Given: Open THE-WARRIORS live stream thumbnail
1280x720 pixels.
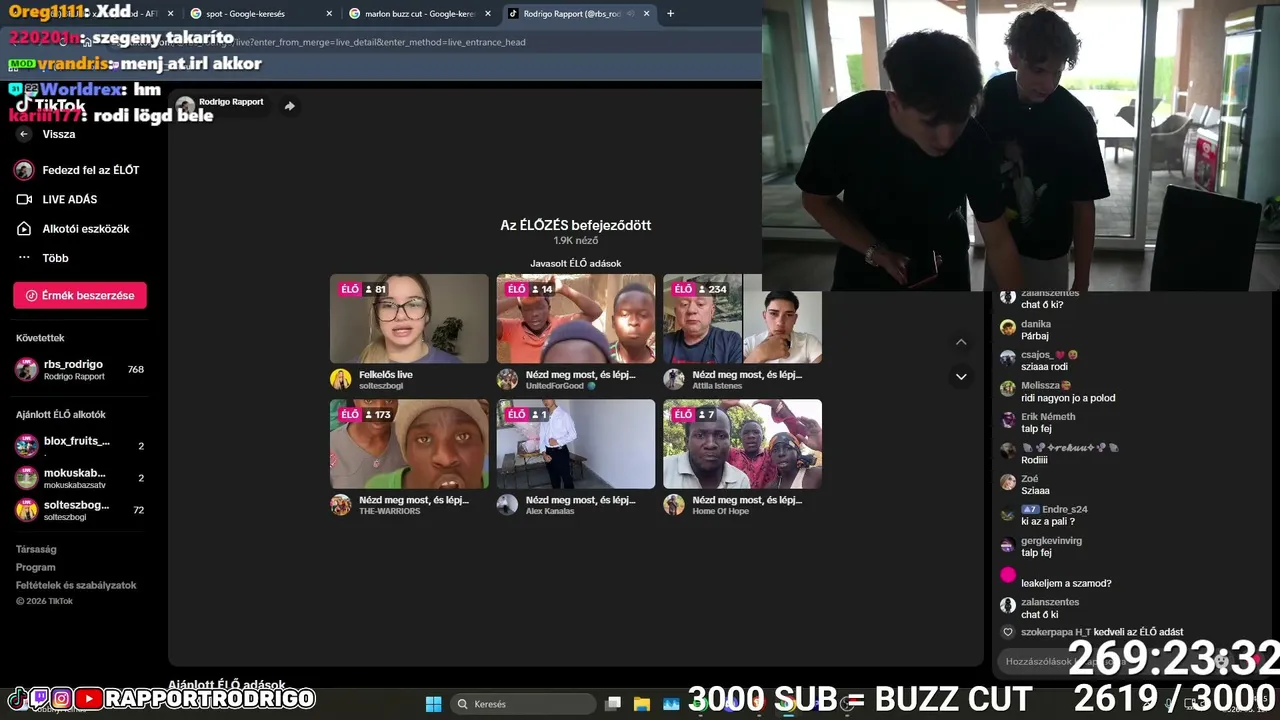Looking at the screenshot, I should pos(409,444).
